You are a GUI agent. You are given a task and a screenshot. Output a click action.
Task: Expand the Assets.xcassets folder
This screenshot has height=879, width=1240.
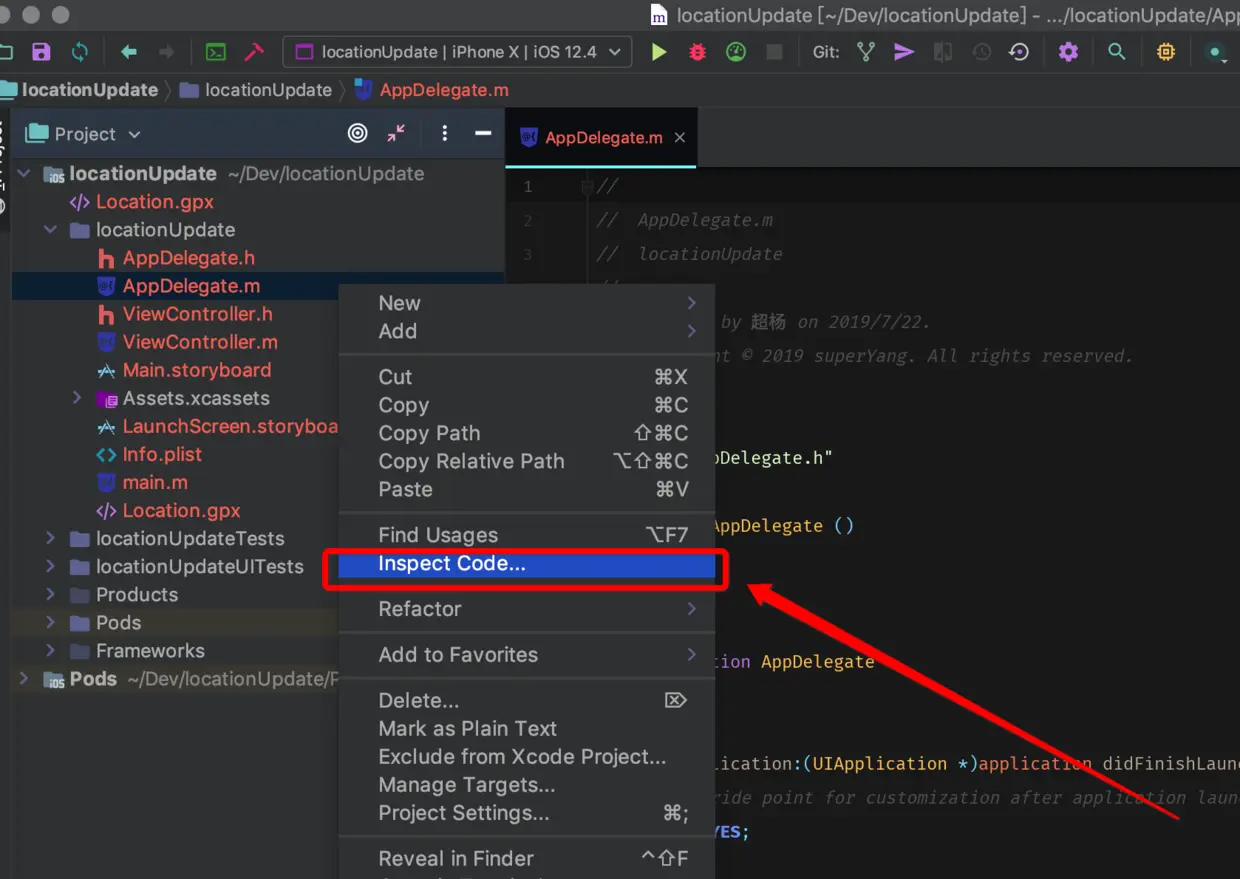pos(77,398)
